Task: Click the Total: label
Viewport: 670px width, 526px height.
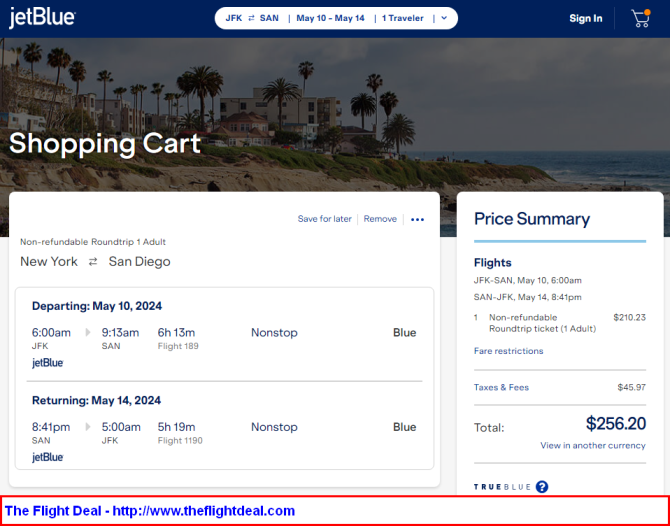Action: [x=489, y=428]
